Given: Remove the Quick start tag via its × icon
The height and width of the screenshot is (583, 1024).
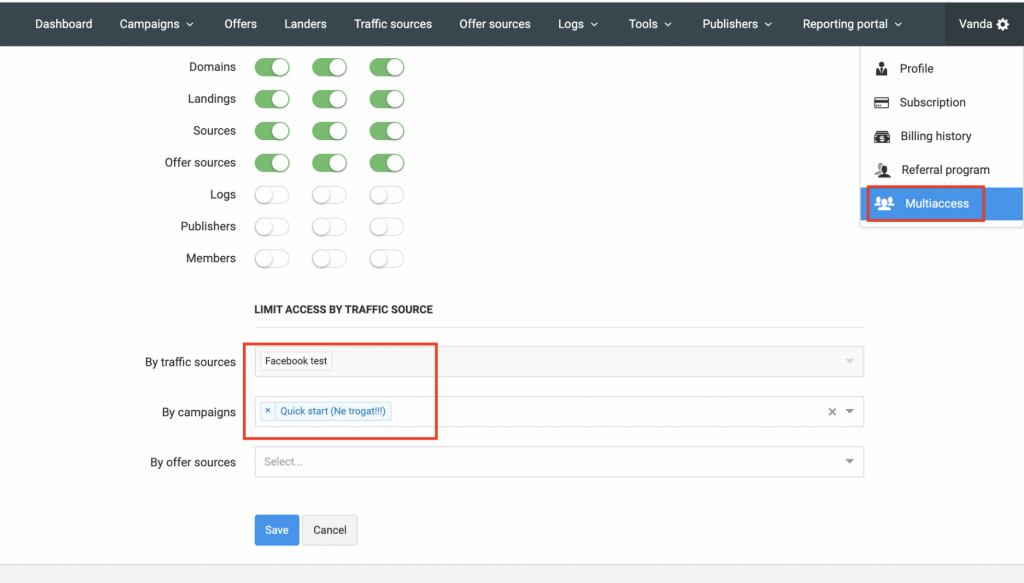Looking at the screenshot, I should point(267,411).
